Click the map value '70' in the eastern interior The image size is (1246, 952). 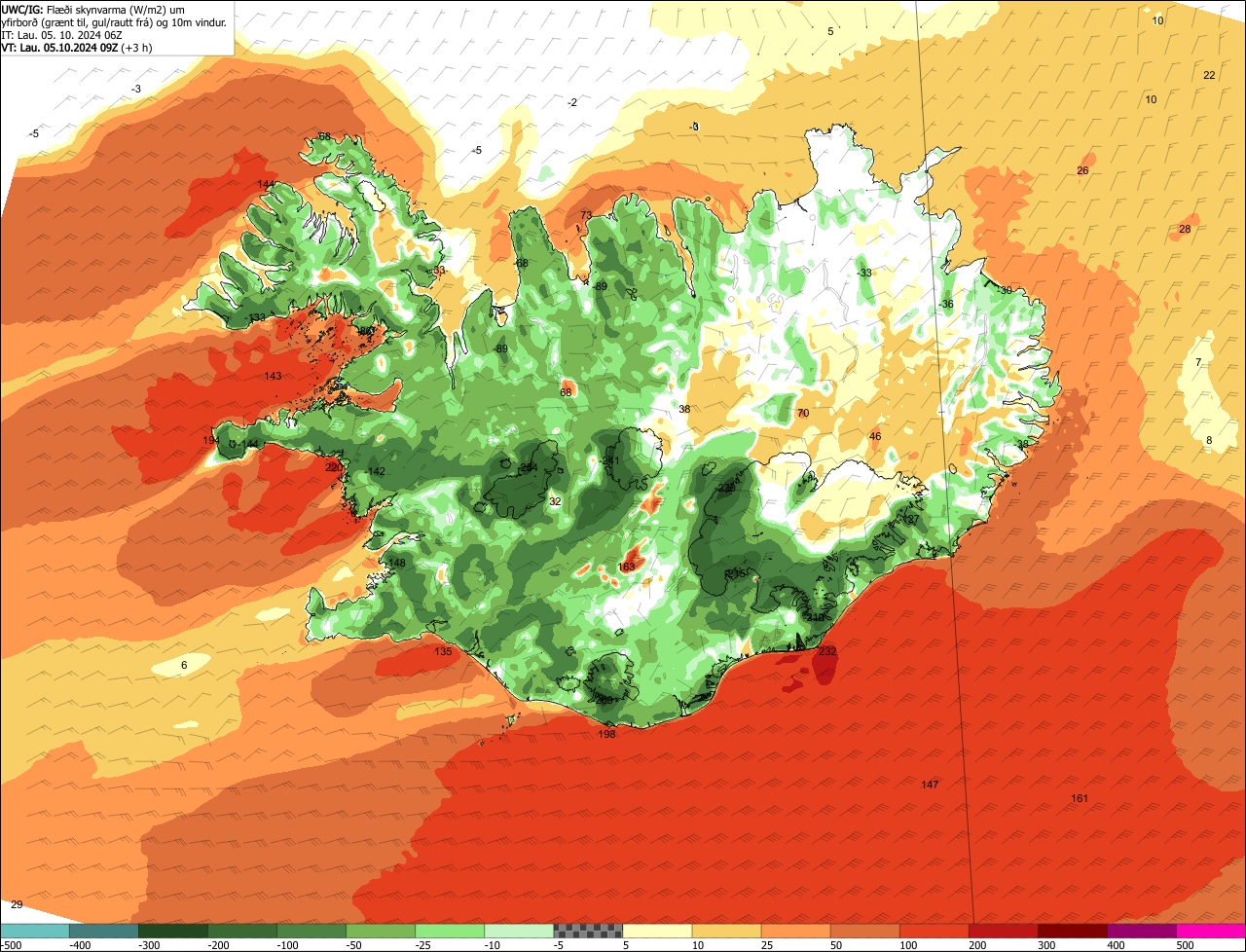click(x=803, y=414)
